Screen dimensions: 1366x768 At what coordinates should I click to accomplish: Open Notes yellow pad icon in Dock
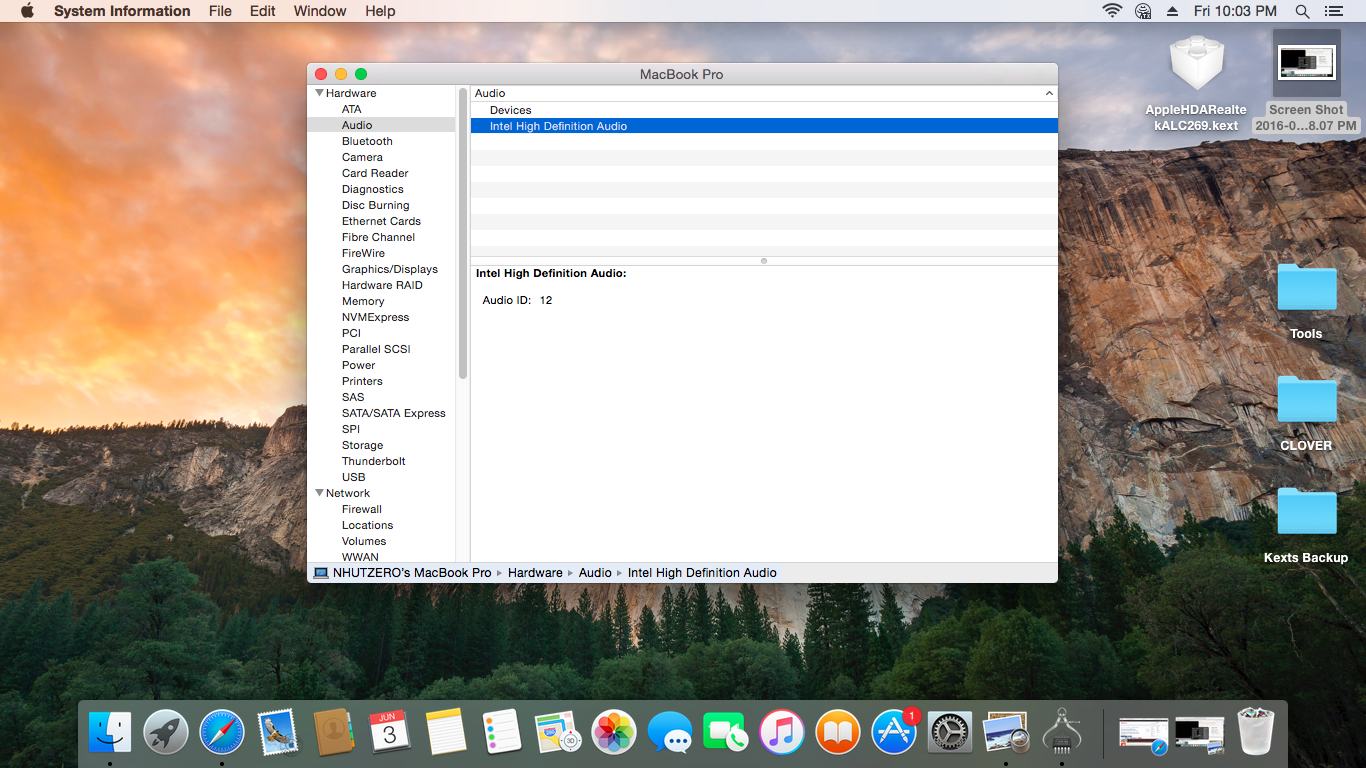(x=446, y=732)
